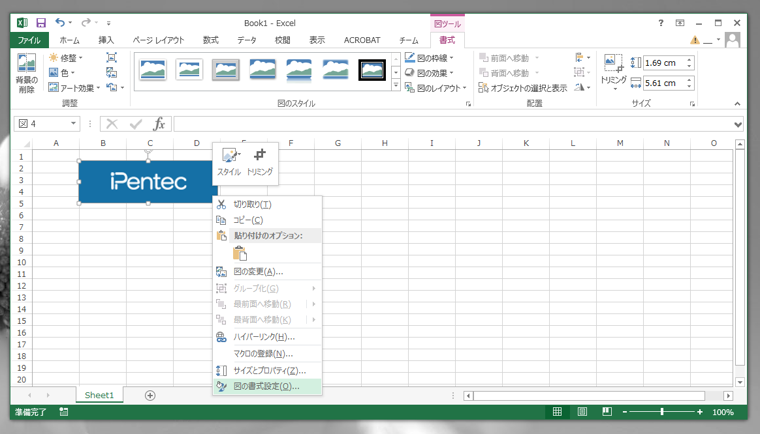Click the Undo arrow icon
Screen dimensions: 760x434
[x=60, y=22]
